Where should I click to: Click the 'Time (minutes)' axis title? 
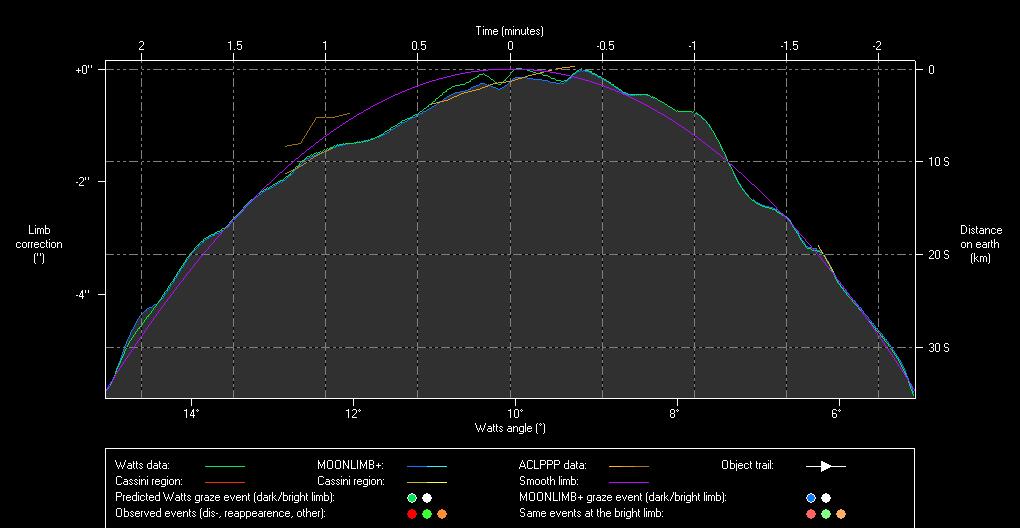coord(510,31)
